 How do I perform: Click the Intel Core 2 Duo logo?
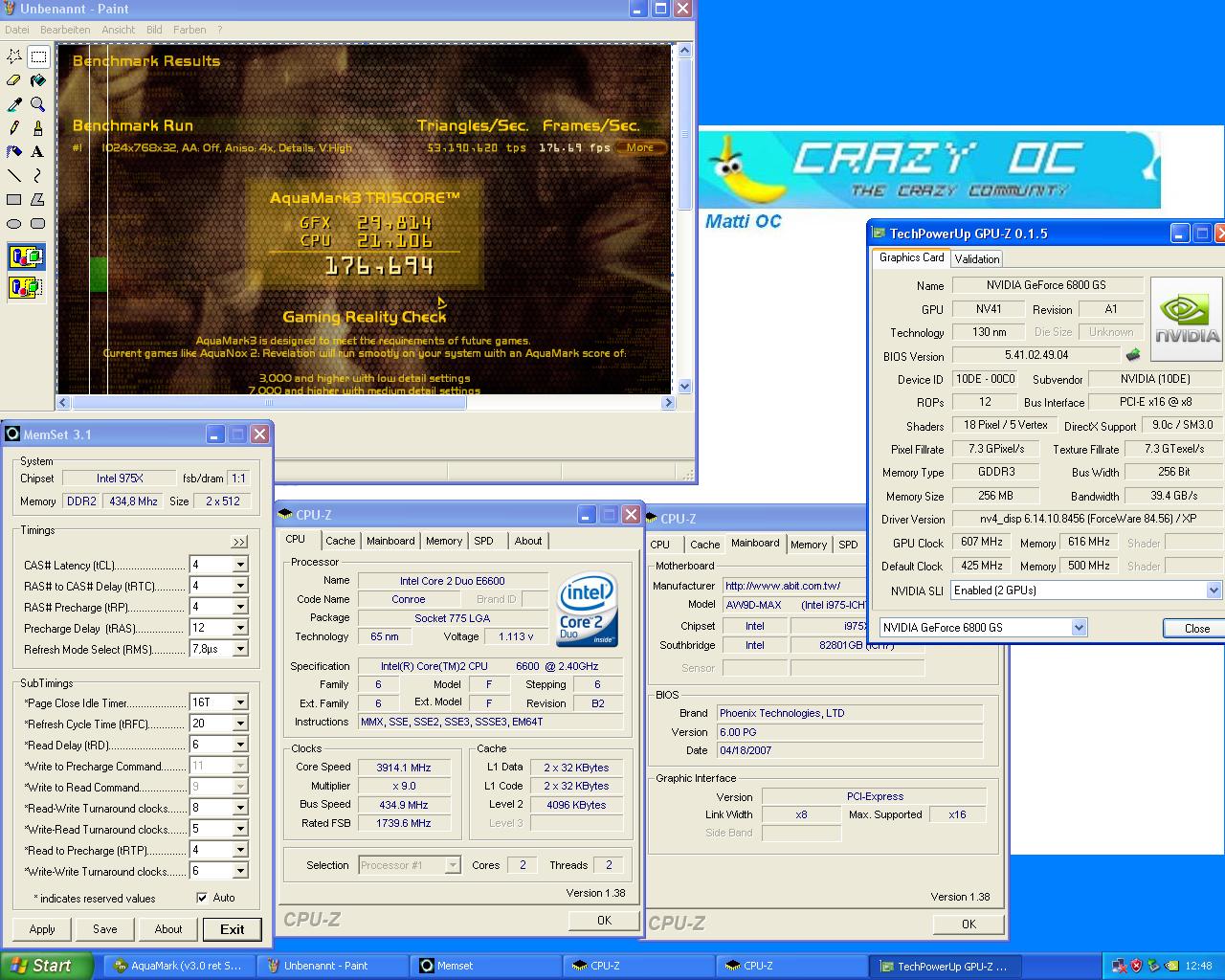(x=588, y=610)
